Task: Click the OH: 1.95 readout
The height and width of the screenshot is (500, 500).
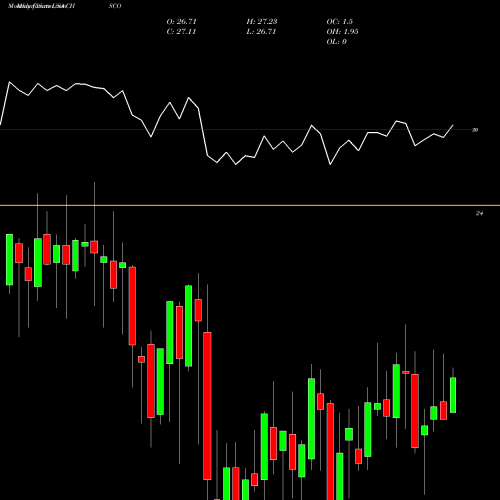Action: pos(342,32)
